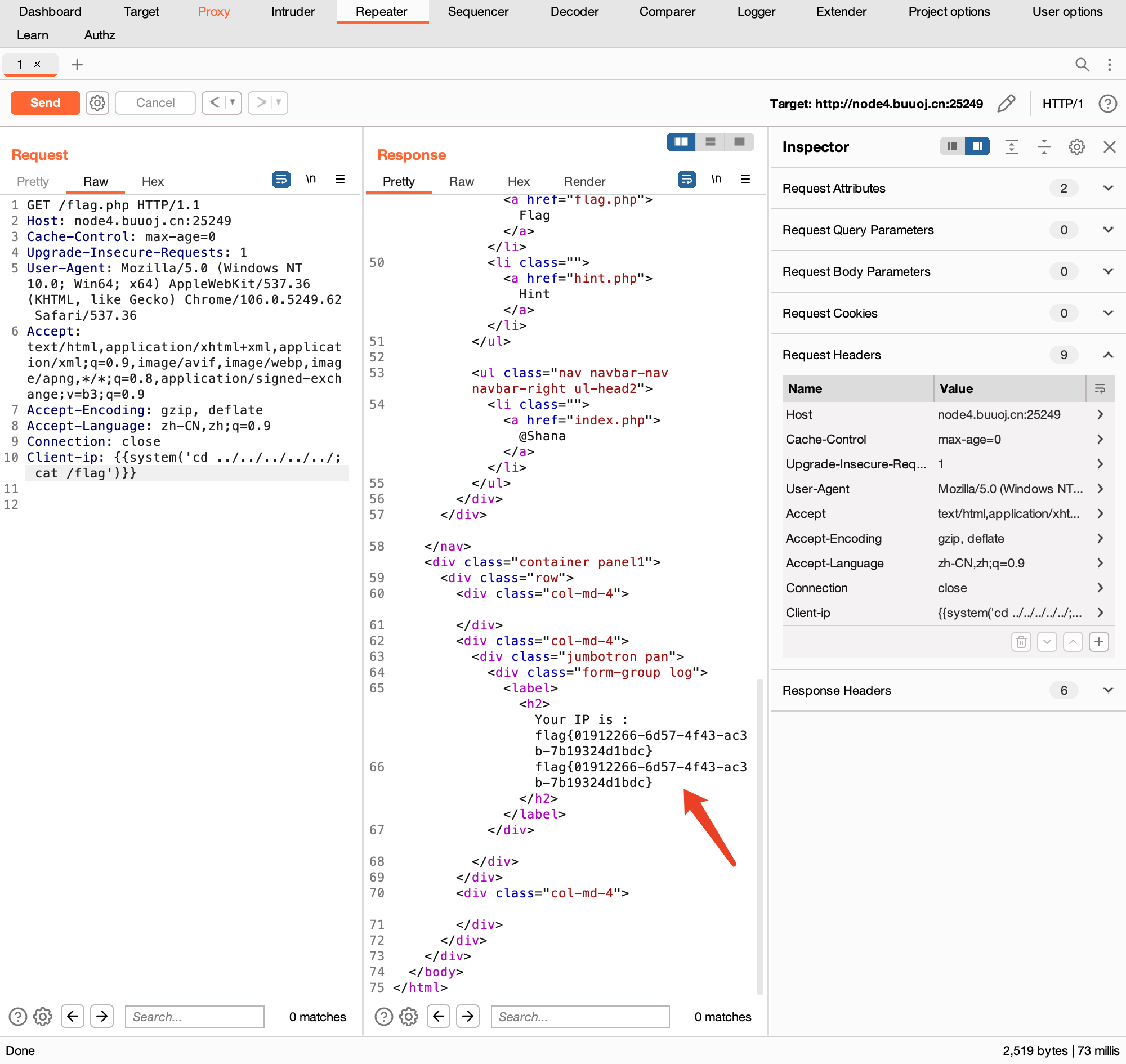This screenshot has height=1064, width=1126.
Task: Dock Inspector to the left layout
Action: tap(953, 146)
